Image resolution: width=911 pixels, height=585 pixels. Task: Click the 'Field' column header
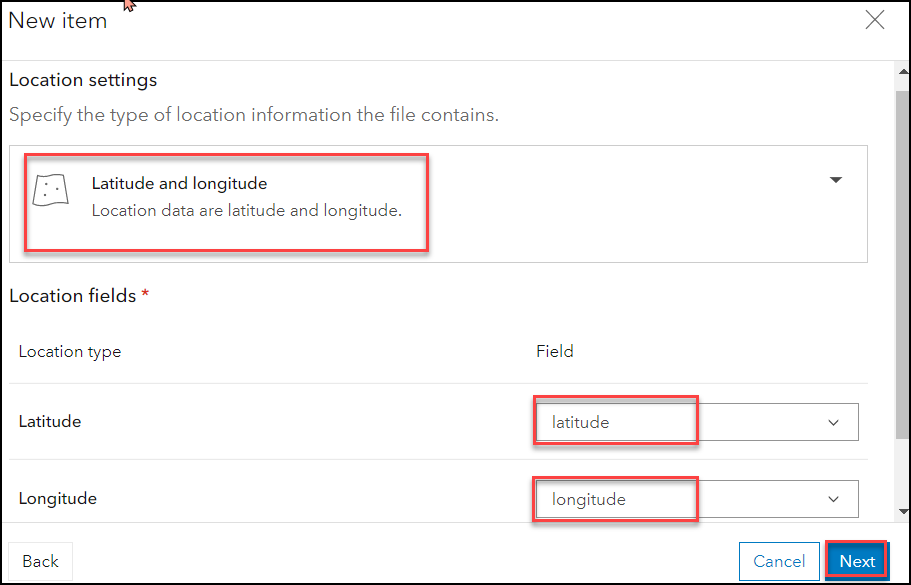click(555, 352)
